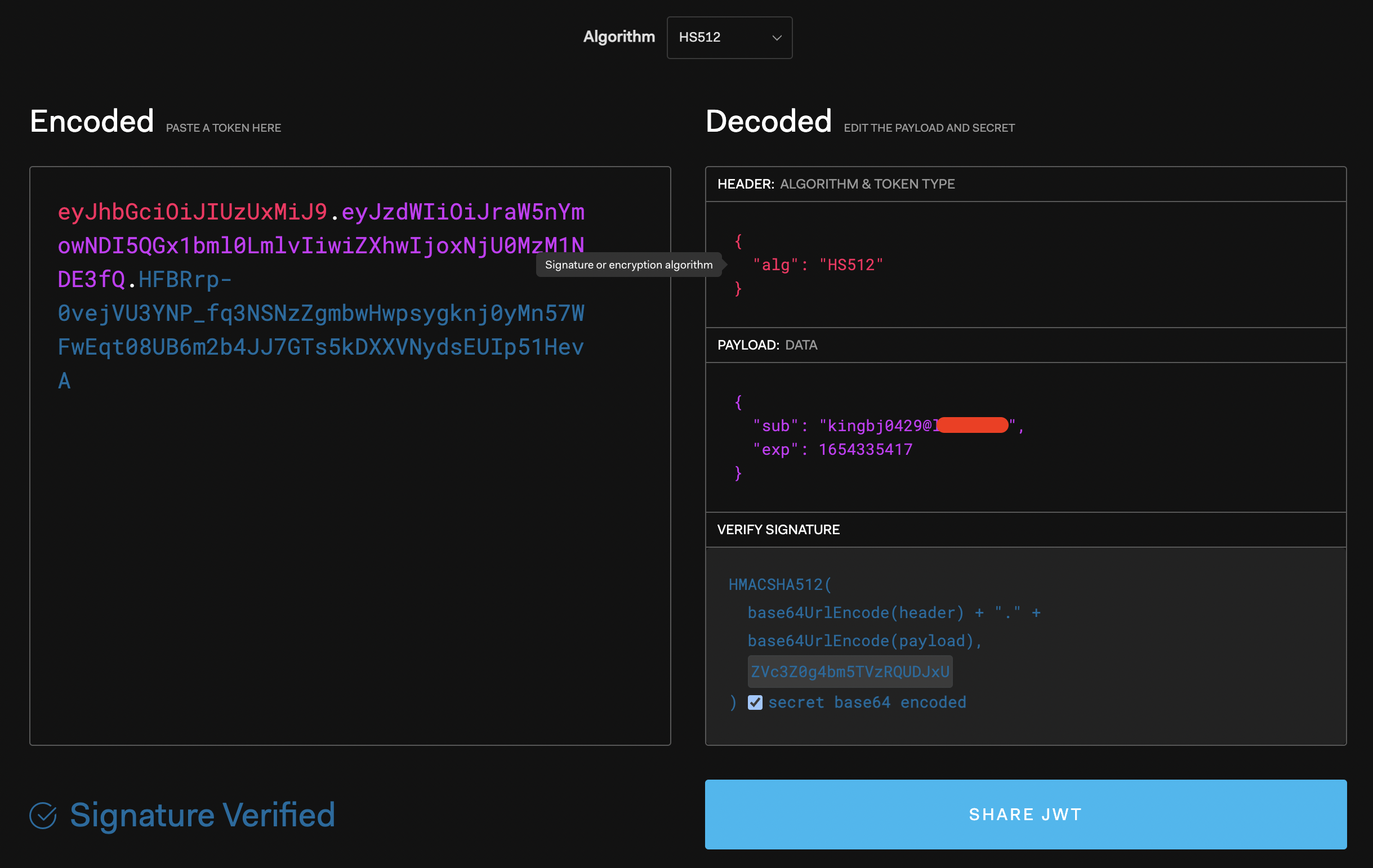Click the secret key input field
The height and width of the screenshot is (868, 1373).
pos(850,672)
